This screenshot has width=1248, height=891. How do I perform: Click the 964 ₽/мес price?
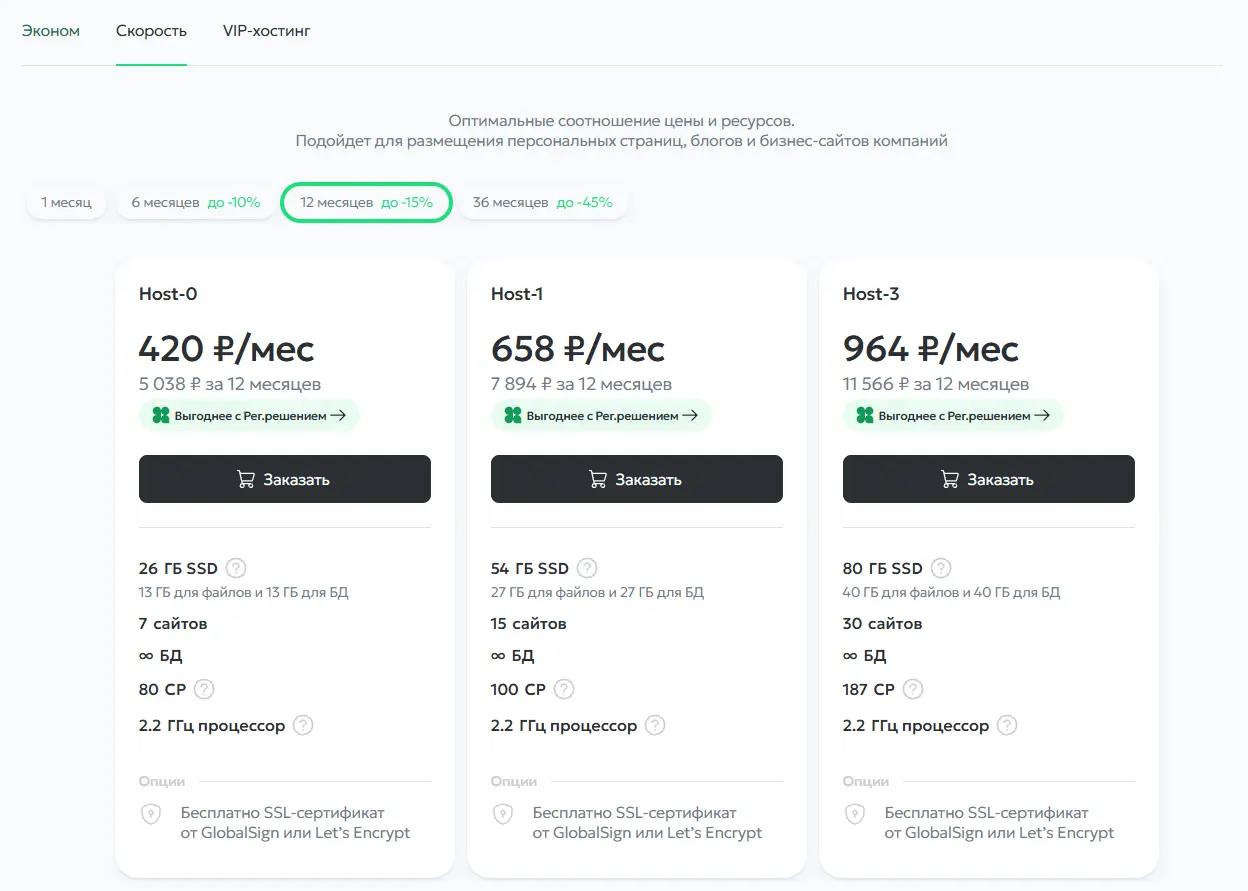931,349
